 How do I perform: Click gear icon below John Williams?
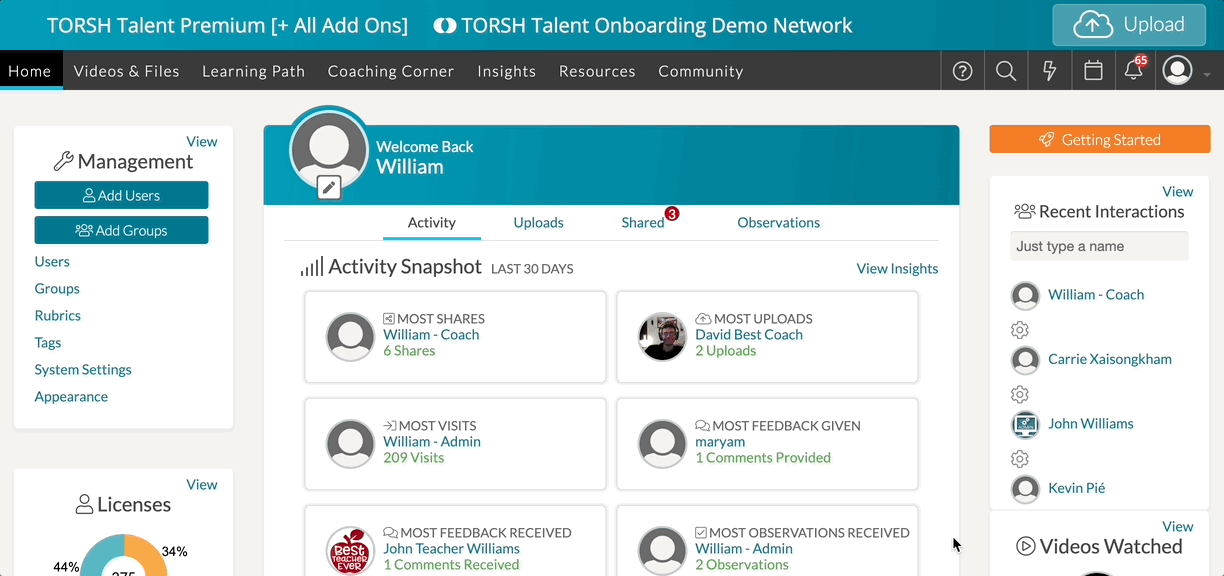click(1020, 459)
